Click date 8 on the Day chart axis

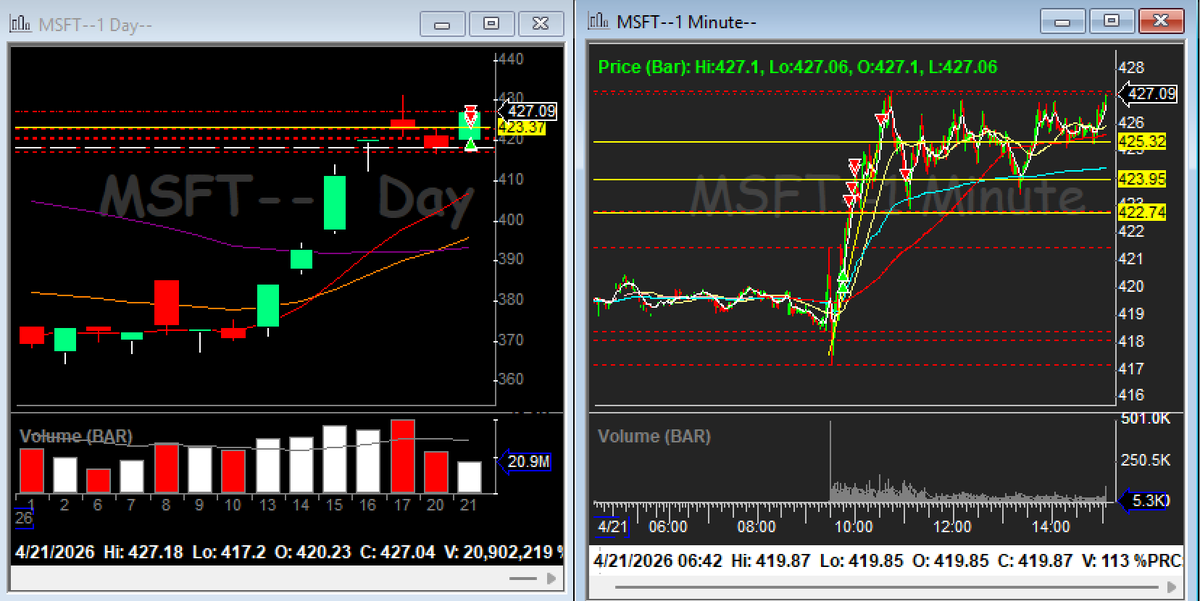click(165, 504)
